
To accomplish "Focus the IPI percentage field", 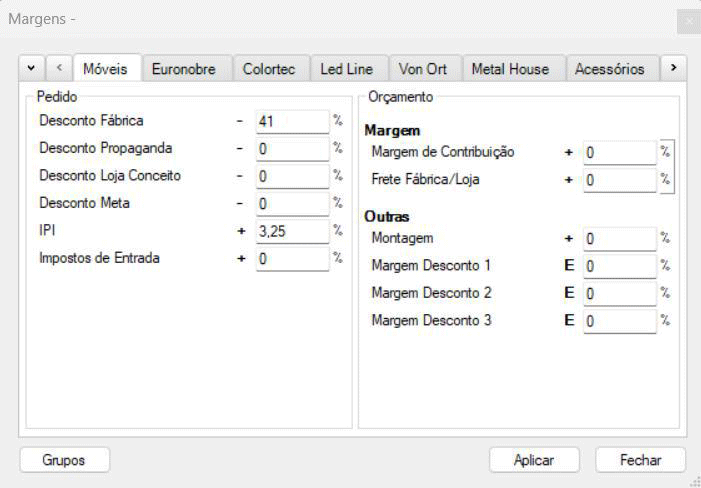I will pos(291,231).
